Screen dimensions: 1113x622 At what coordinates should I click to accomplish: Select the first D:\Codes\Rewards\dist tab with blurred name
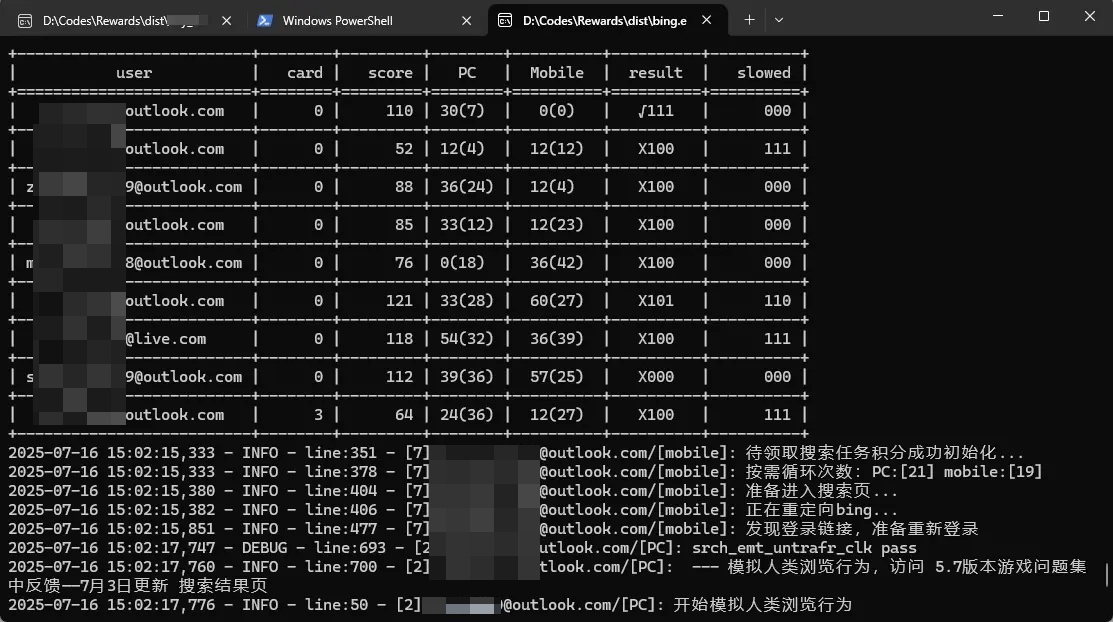tap(125, 21)
